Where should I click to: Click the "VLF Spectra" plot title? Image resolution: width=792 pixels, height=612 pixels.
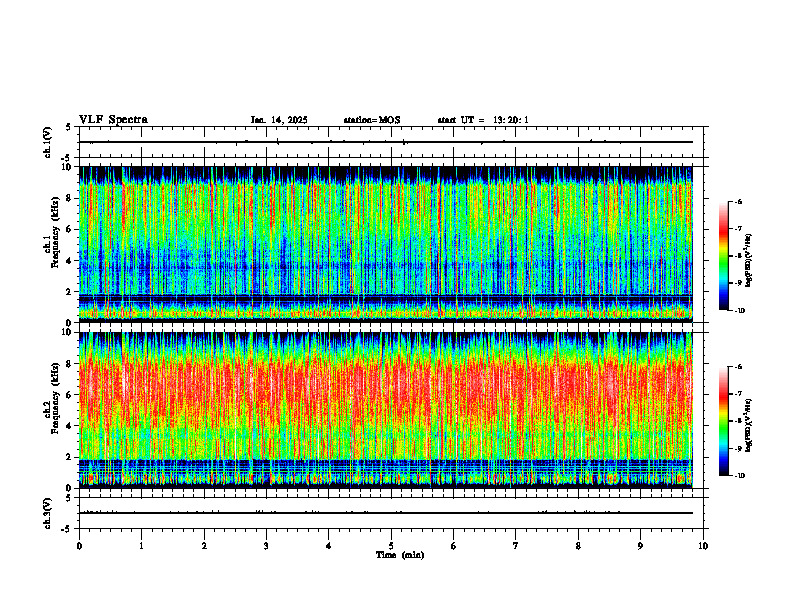coord(114,120)
